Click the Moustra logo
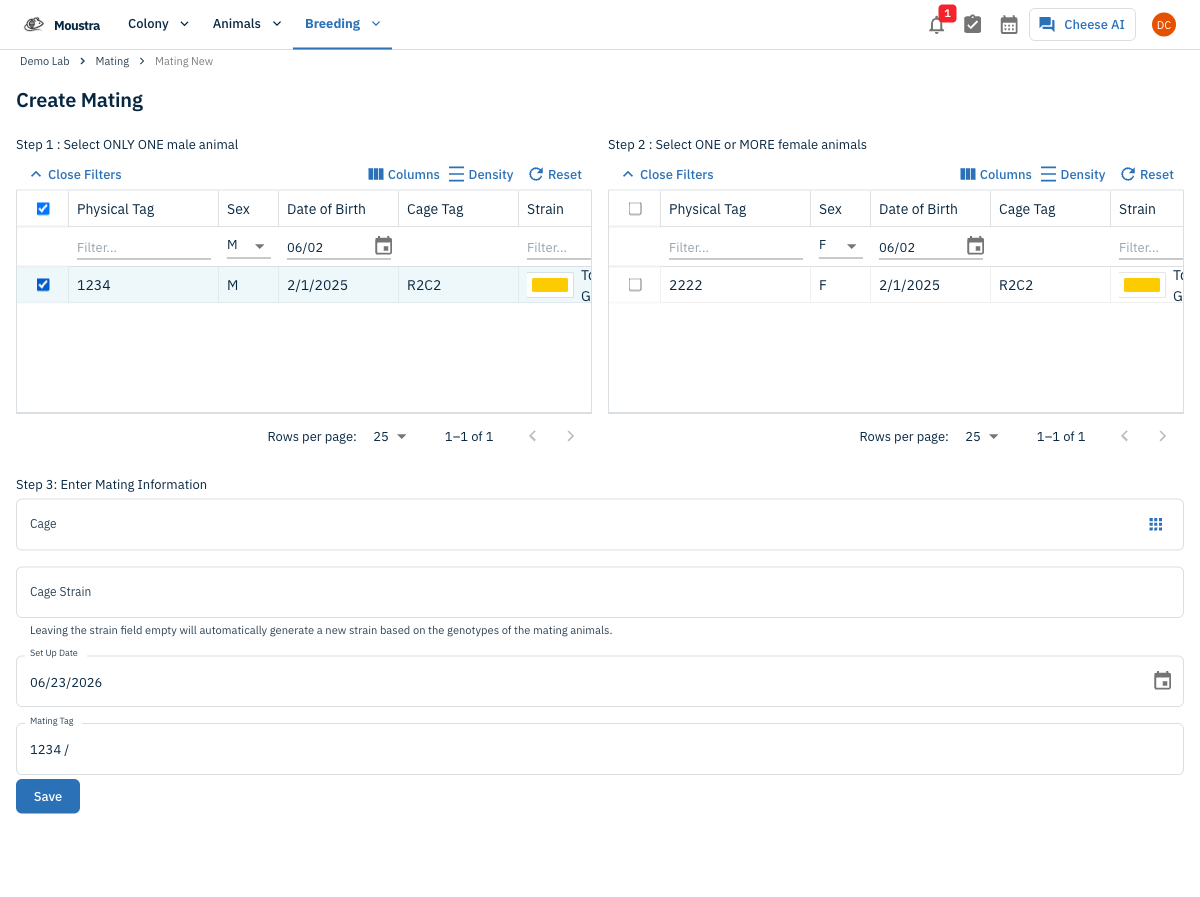Image resolution: width=1200 pixels, height=897 pixels. pyautogui.click(x=62, y=24)
